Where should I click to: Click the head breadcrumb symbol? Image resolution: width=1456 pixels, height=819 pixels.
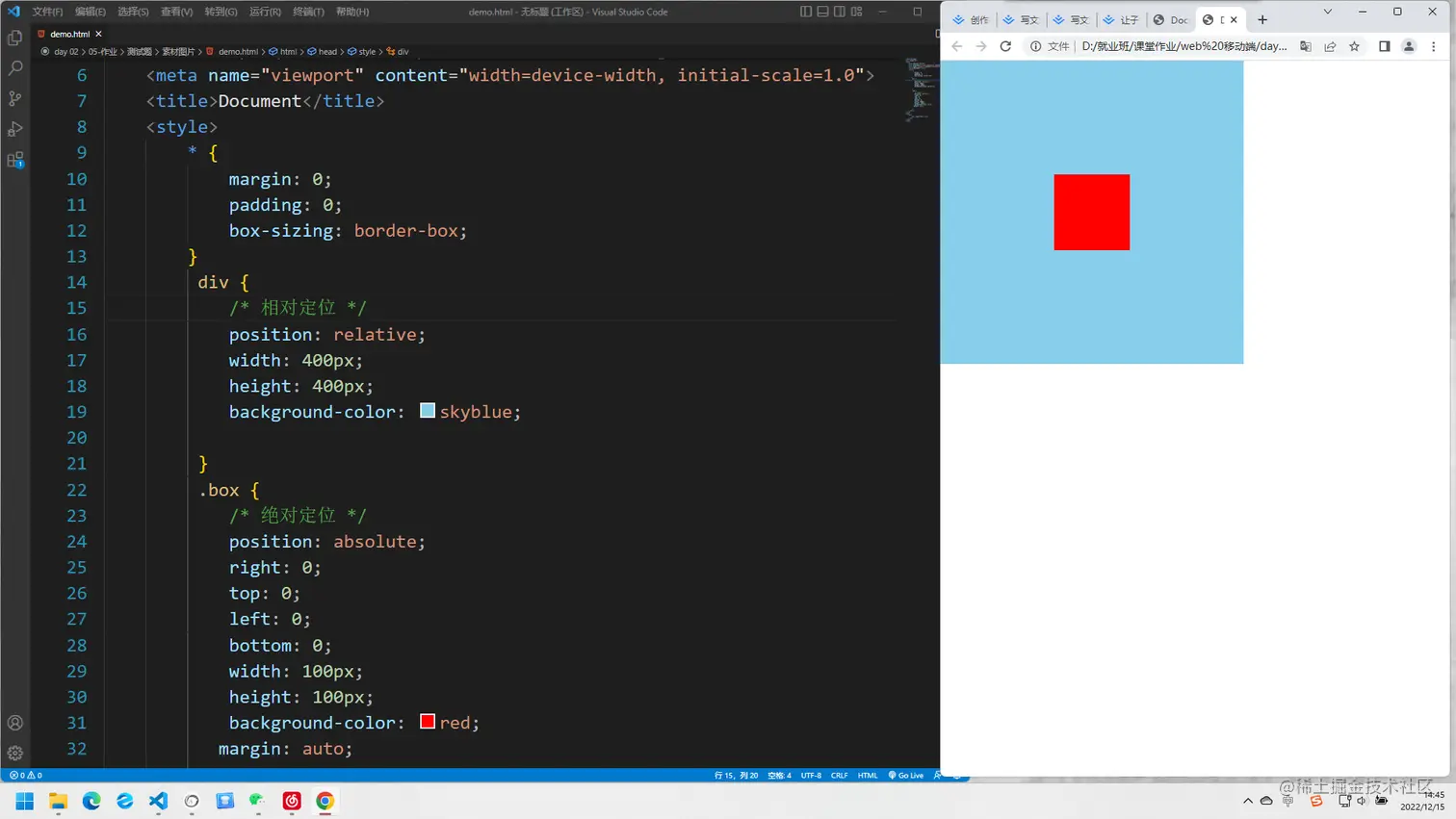pyautogui.click(x=323, y=52)
